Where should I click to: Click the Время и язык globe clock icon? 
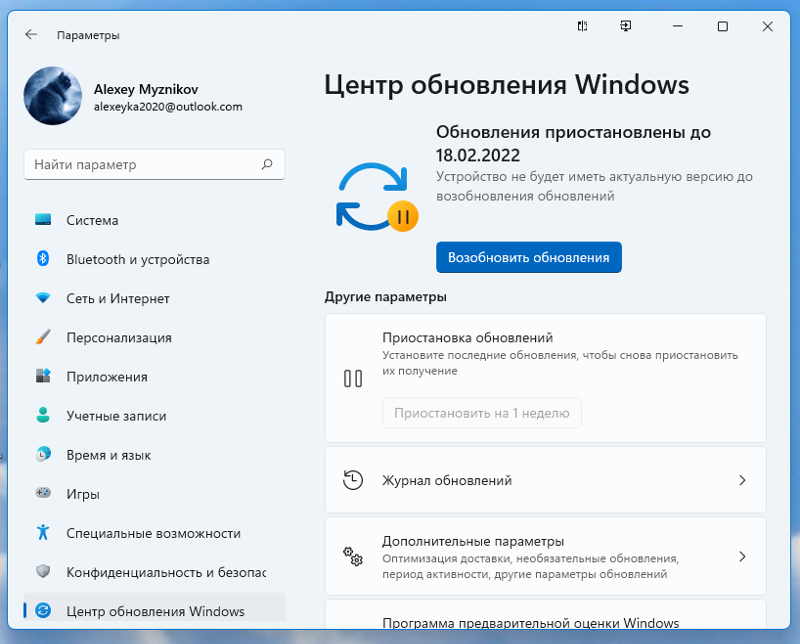(x=43, y=454)
